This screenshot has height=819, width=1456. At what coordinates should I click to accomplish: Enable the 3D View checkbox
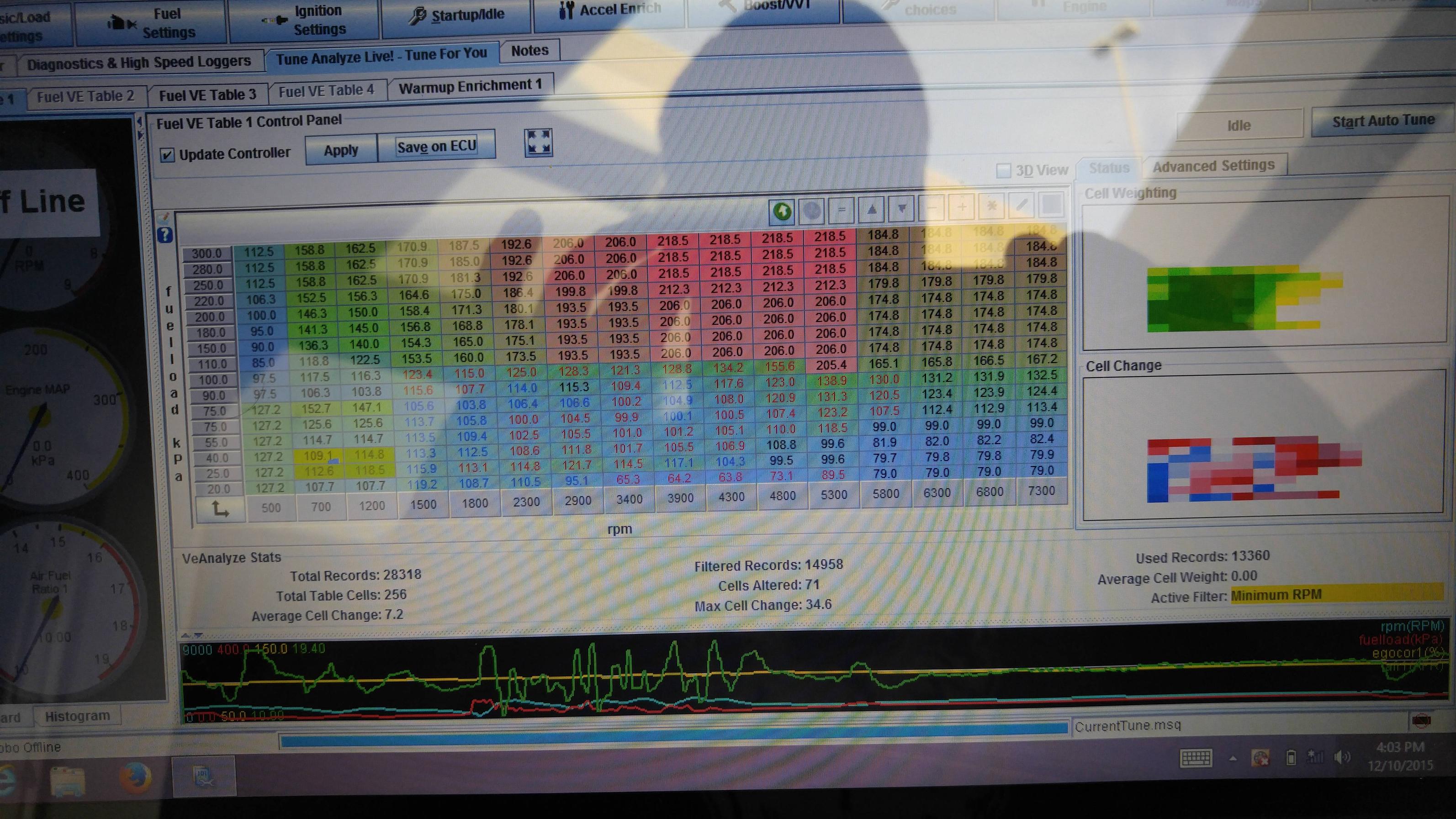(x=1004, y=169)
